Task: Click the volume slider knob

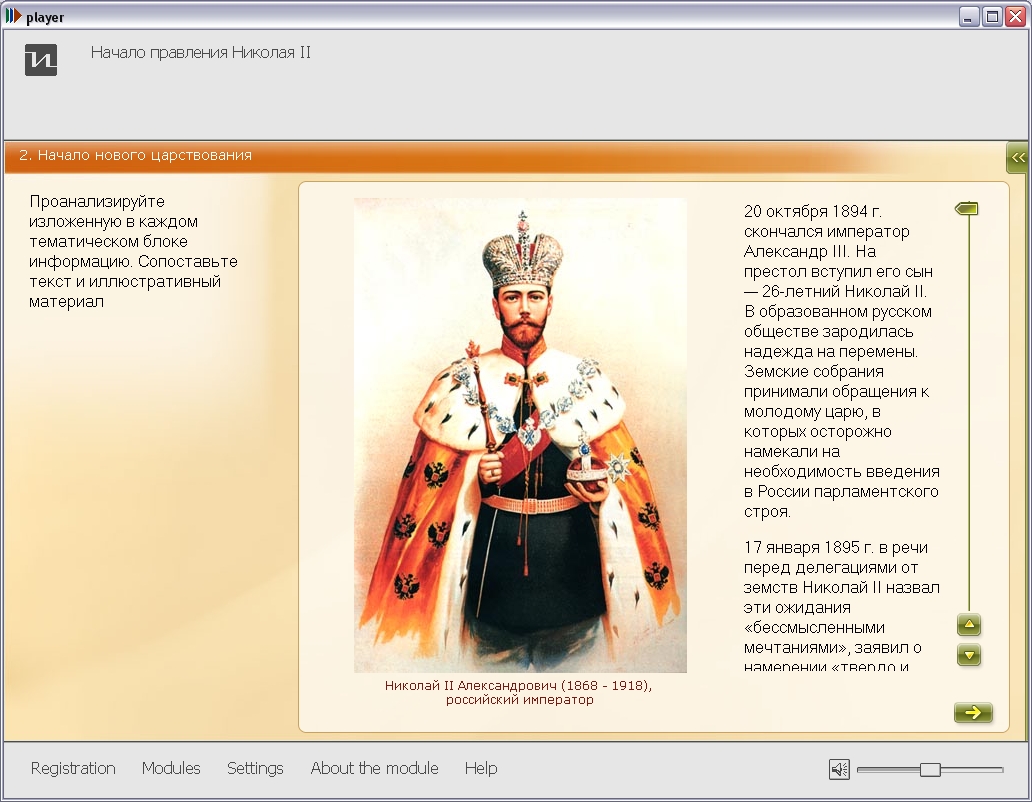Action: point(930,769)
